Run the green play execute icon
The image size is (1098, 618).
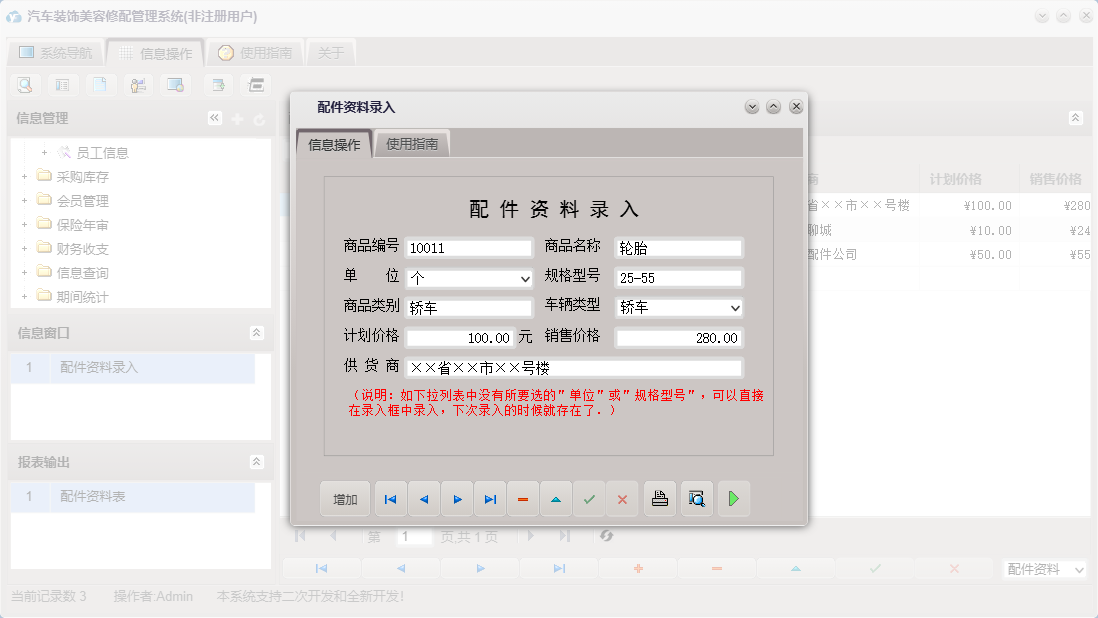pos(733,498)
